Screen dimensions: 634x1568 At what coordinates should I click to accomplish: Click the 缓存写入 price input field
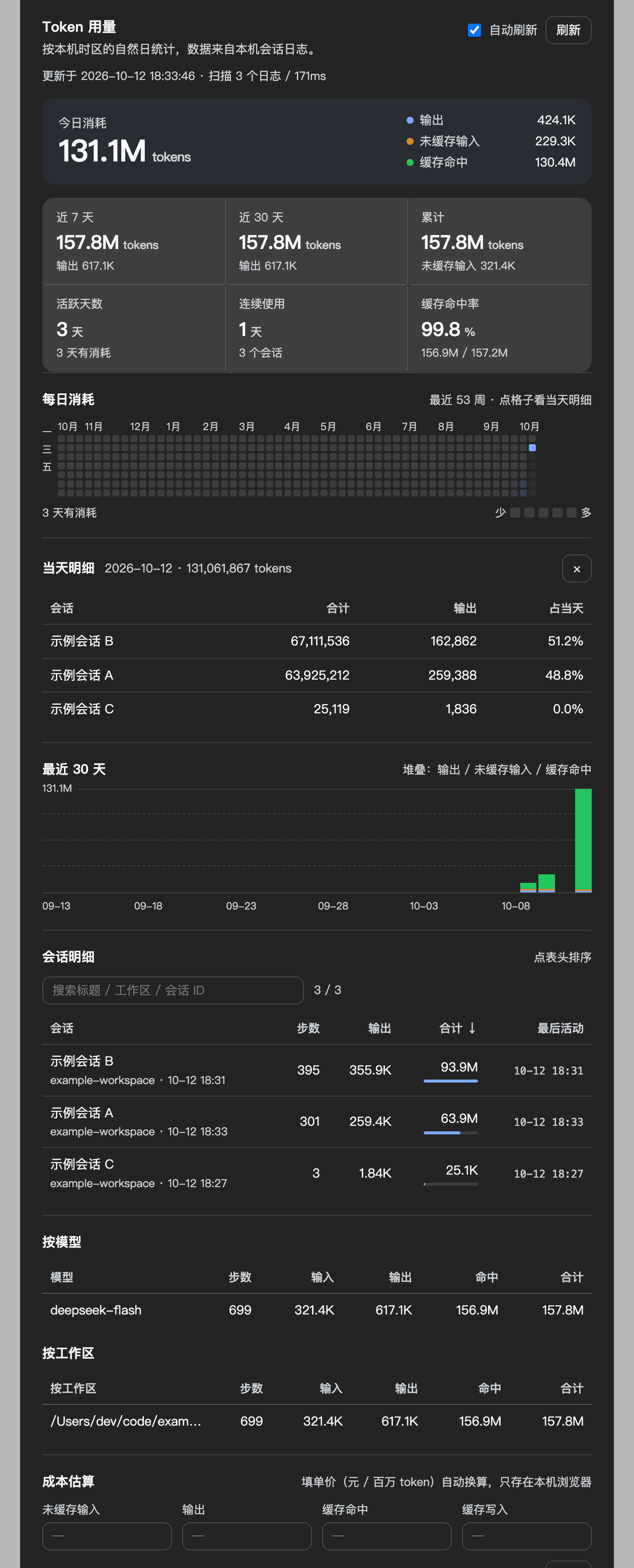(527, 1536)
